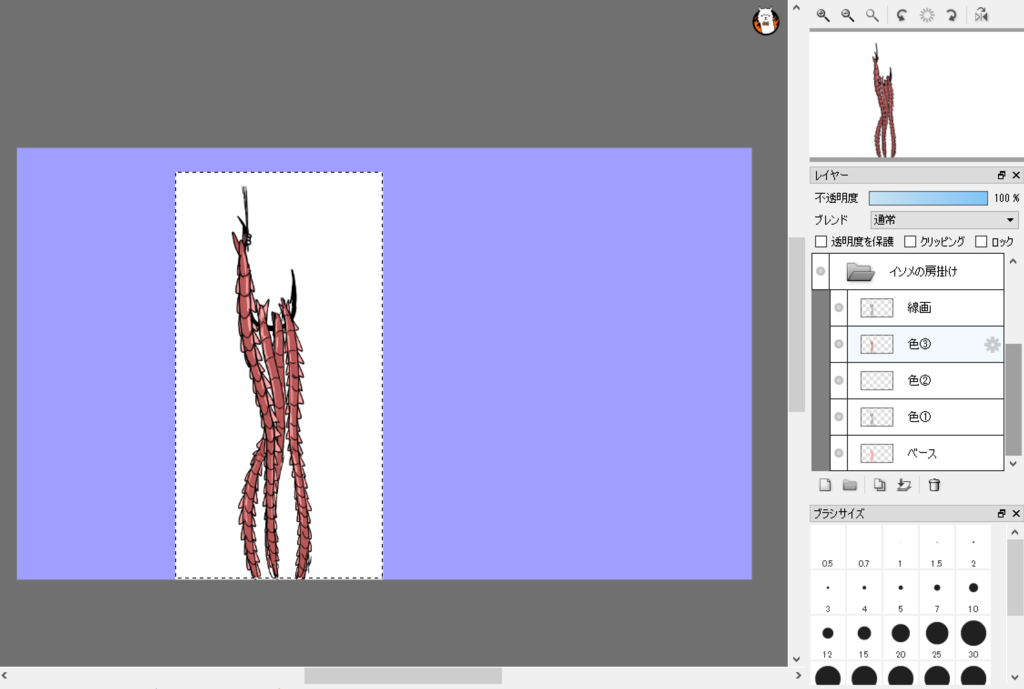Create a new layer with the blank page icon
Image resolution: width=1024 pixels, height=689 pixels.
[x=825, y=485]
